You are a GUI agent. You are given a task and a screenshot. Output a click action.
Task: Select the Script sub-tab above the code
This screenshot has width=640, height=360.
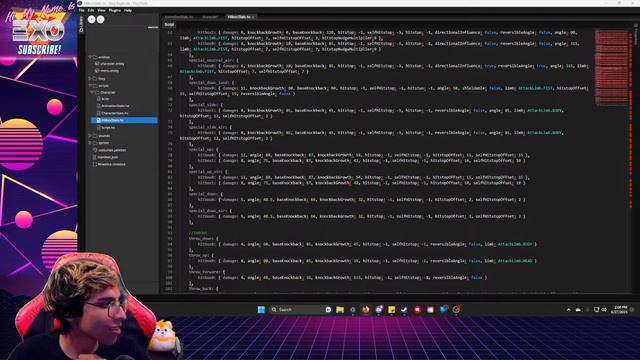click(x=169, y=24)
